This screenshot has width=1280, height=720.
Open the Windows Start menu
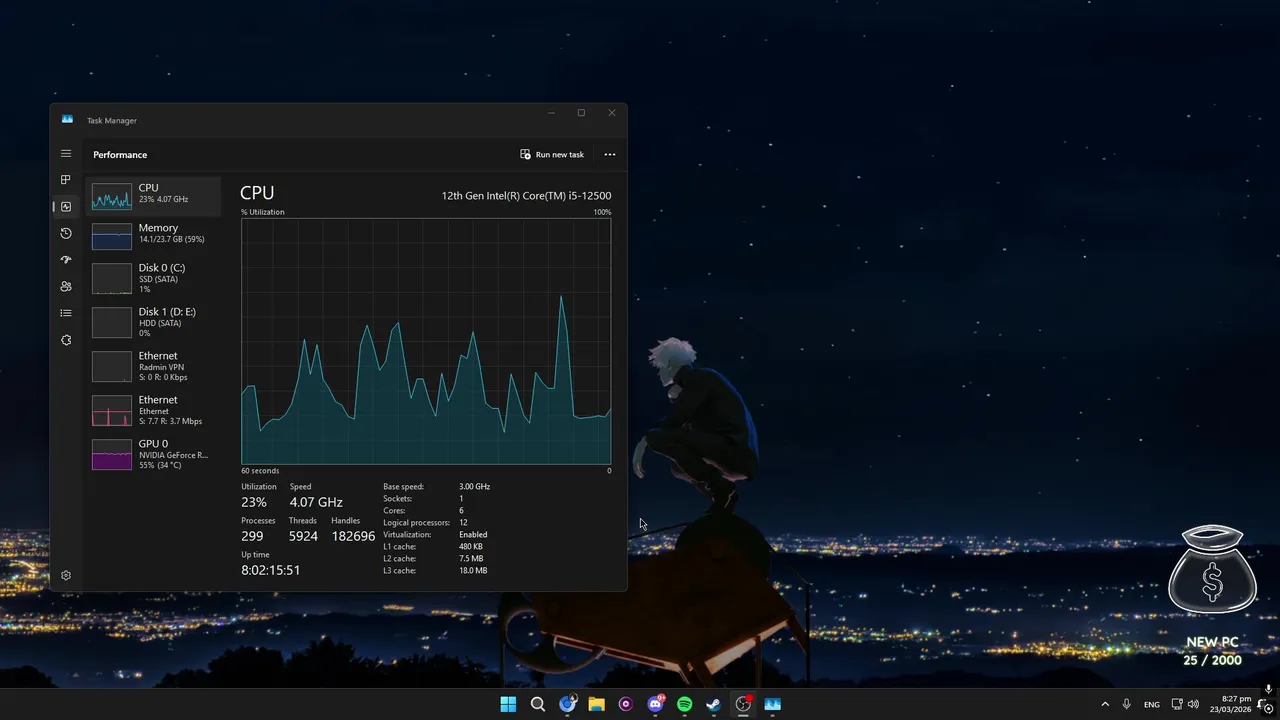508,704
